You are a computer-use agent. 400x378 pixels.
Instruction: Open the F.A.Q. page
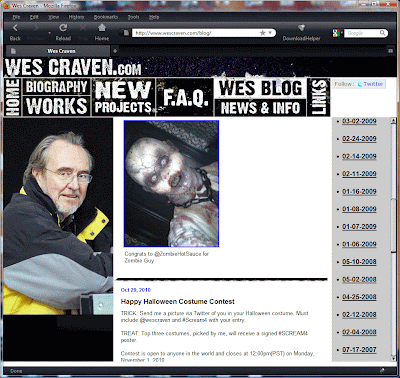coord(185,97)
